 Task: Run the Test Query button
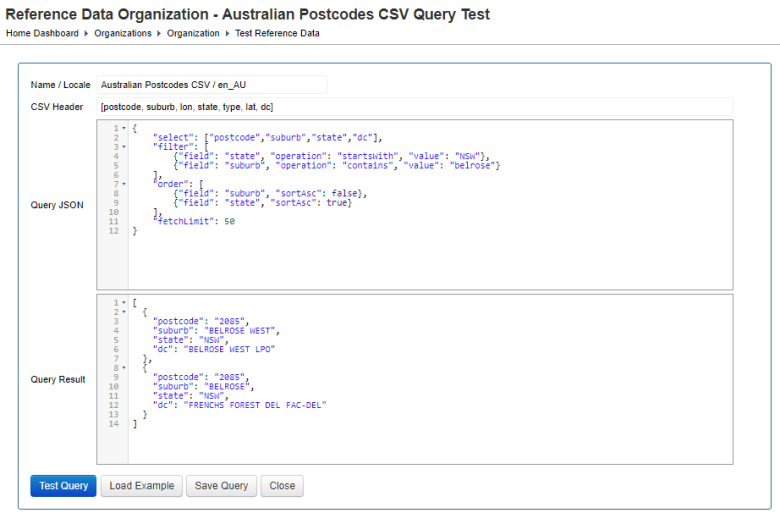point(63,486)
